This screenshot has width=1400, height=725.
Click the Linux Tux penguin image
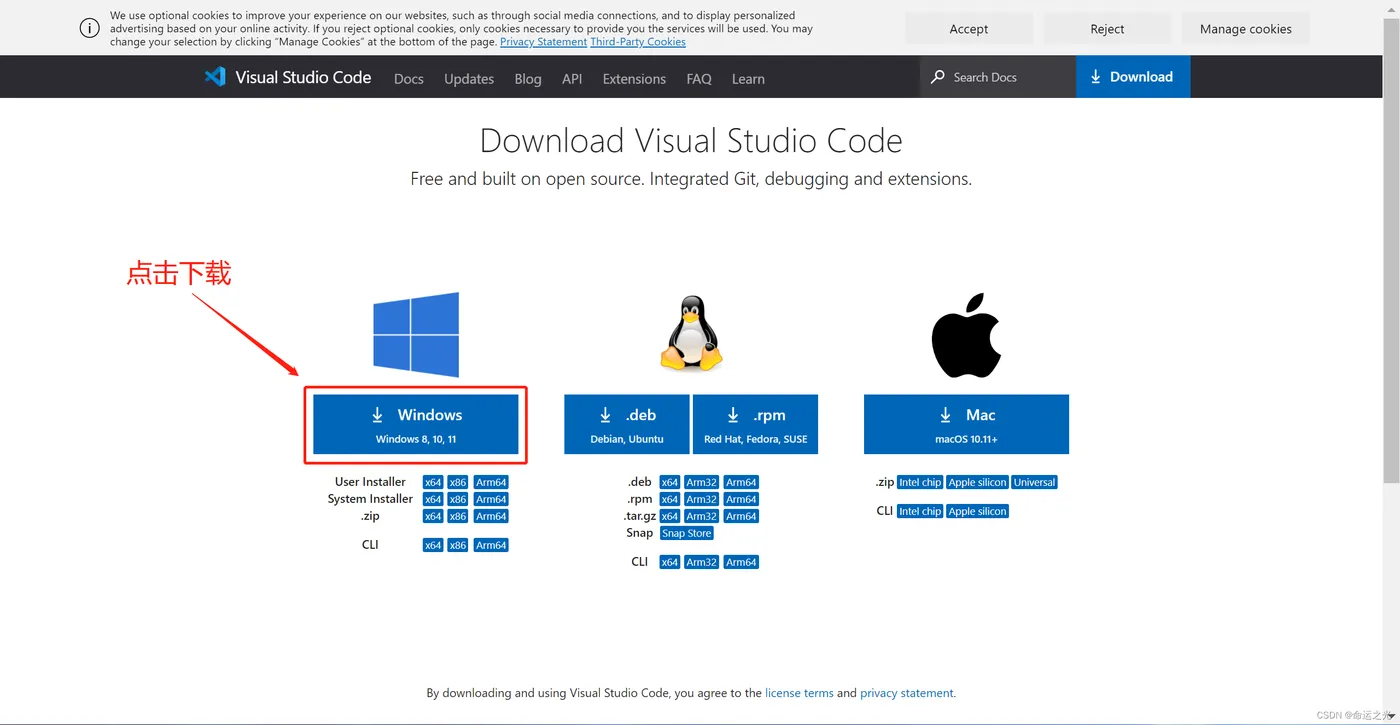[691, 334]
